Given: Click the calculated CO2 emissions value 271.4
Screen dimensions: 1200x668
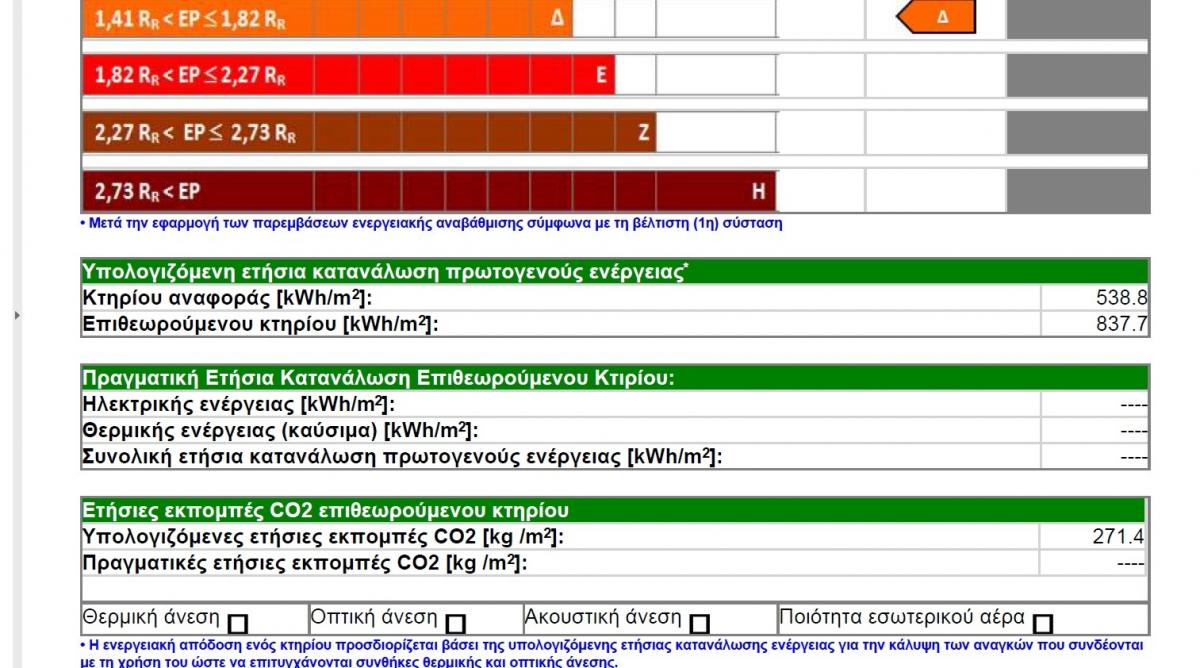Looking at the screenshot, I should (x=1118, y=537).
